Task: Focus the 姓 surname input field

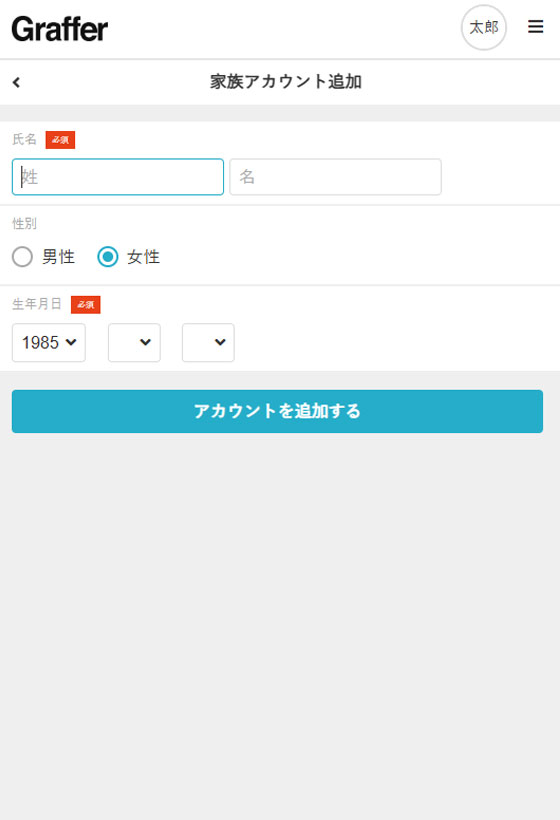Action: 118,177
